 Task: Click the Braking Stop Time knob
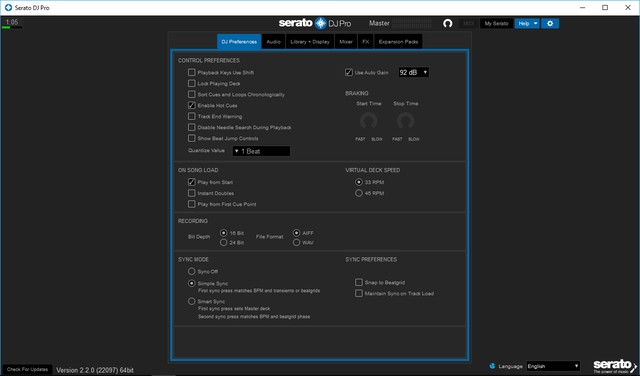coord(405,121)
